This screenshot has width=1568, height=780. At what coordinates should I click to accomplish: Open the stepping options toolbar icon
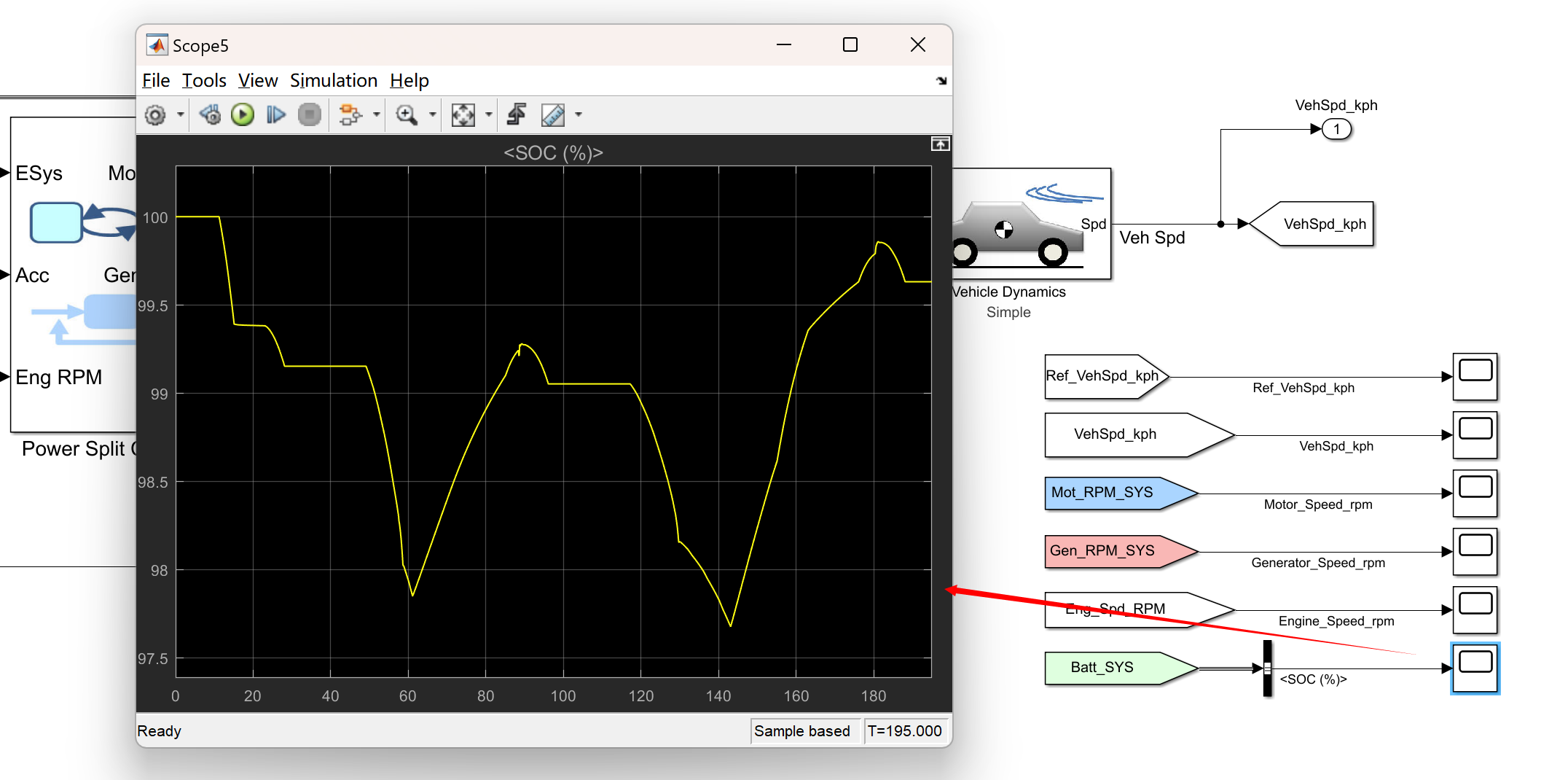[x=352, y=114]
